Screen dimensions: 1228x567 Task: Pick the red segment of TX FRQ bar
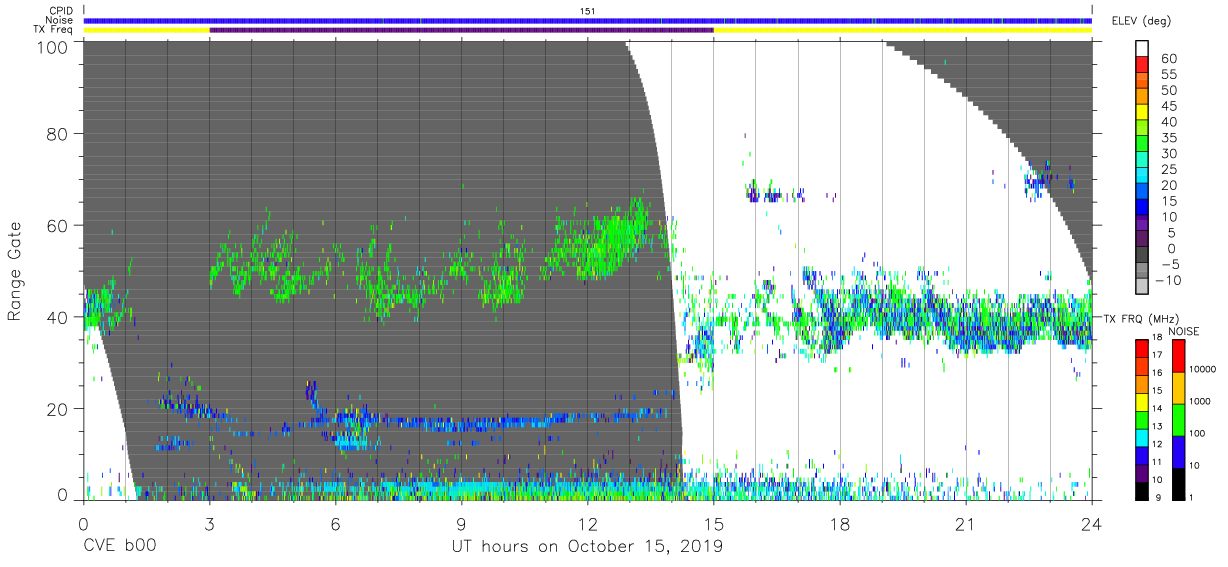pyautogui.click(x=1142, y=348)
